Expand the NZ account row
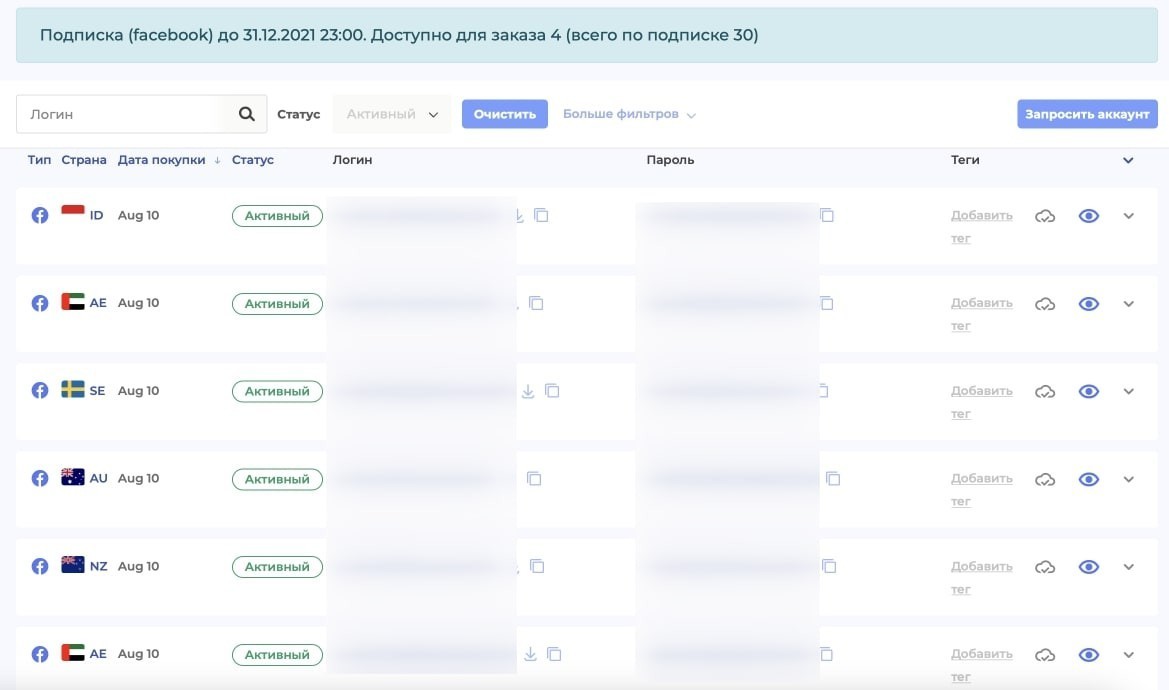 click(x=1128, y=567)
